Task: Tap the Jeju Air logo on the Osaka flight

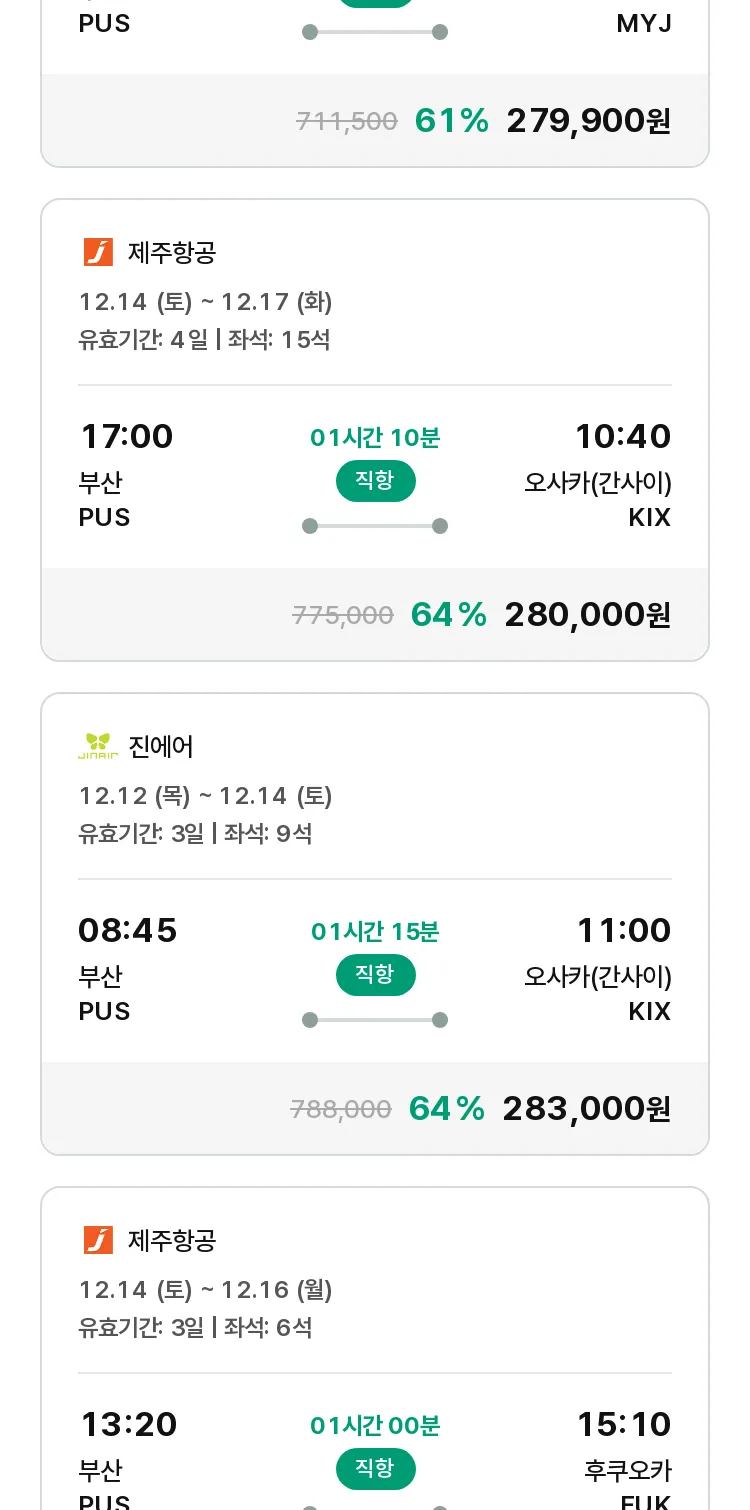Action: tap(98, 252)
